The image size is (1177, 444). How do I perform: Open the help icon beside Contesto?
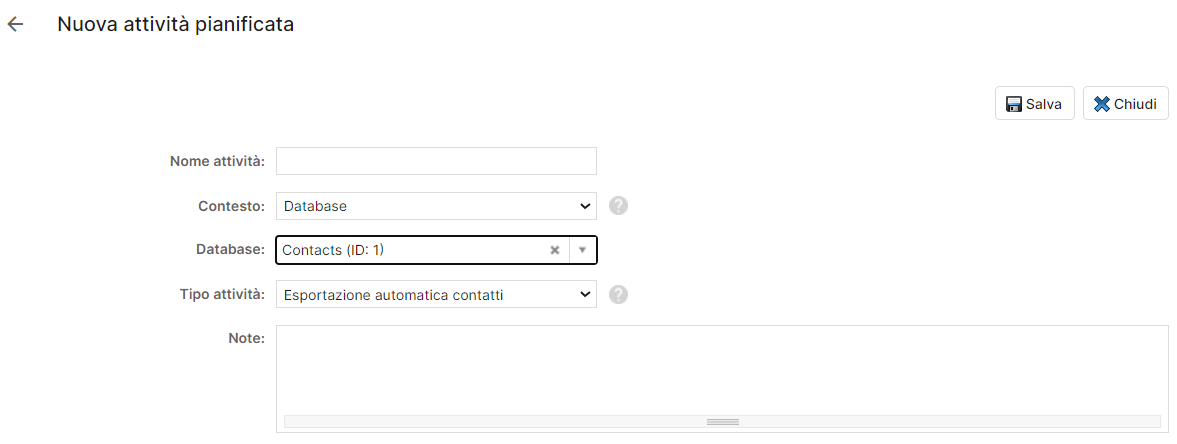coord(618,206)
